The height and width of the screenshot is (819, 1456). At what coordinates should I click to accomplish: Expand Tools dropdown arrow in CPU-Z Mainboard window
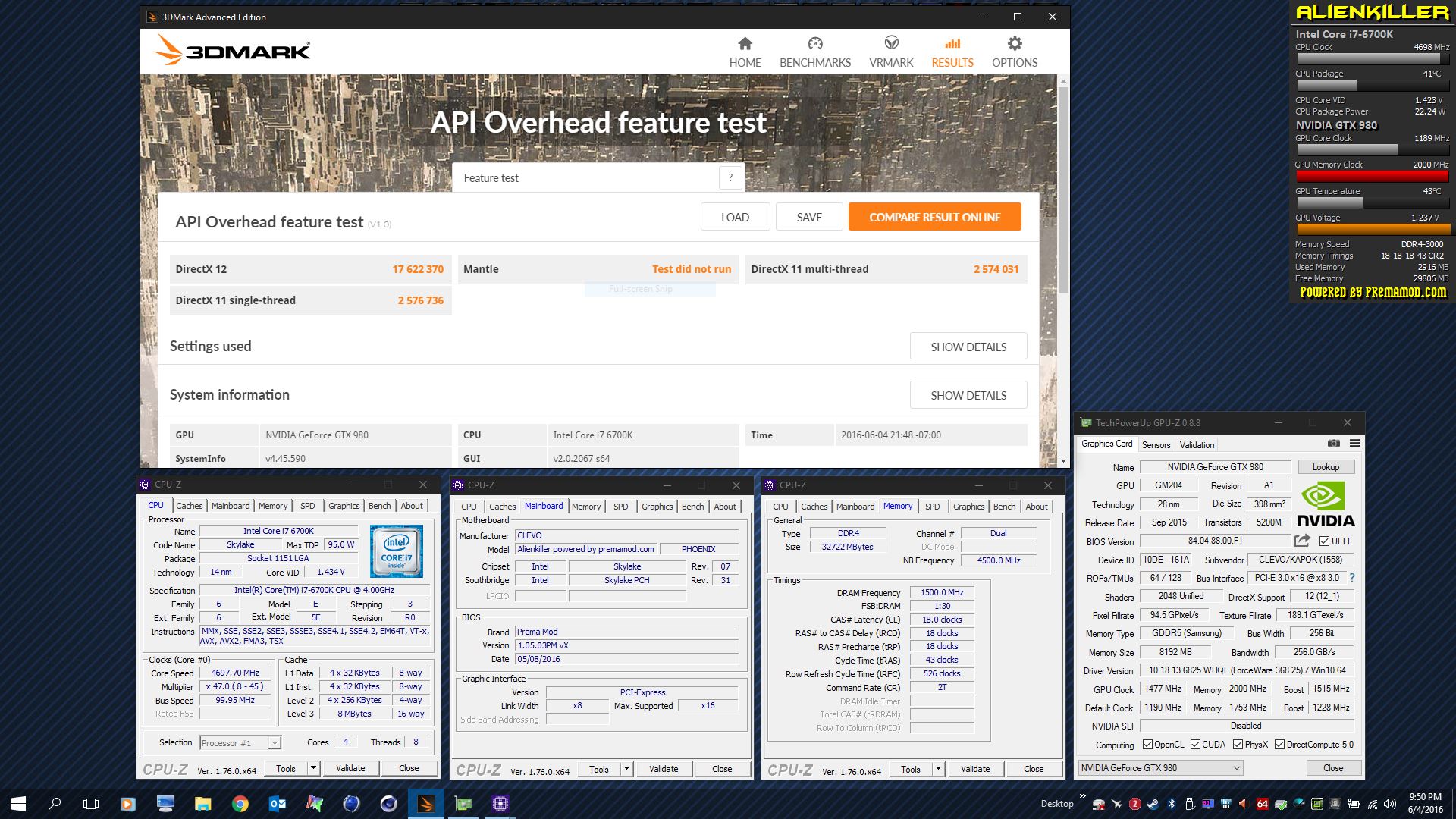pos(626,769)
